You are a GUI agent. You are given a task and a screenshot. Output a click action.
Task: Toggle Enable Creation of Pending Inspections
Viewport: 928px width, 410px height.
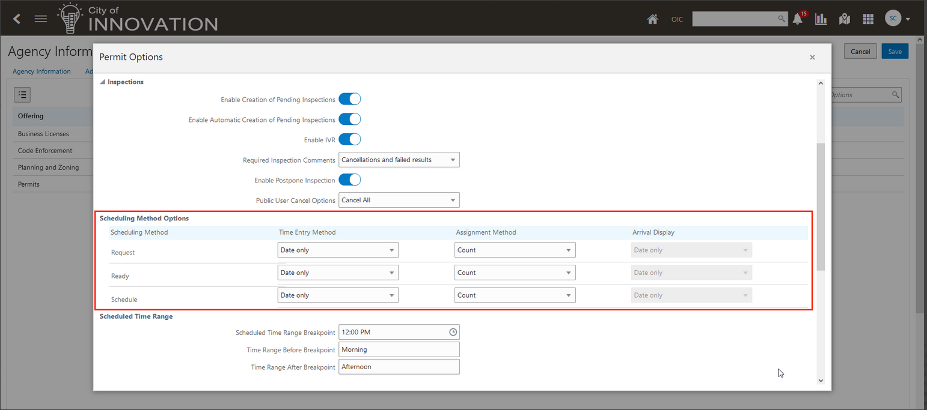[350, 99]
